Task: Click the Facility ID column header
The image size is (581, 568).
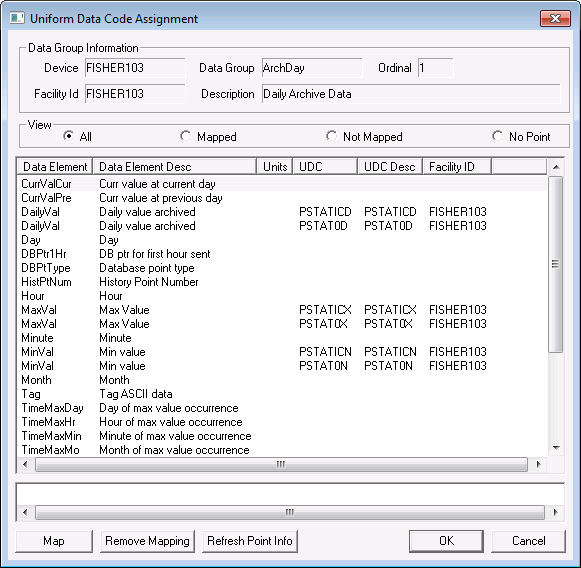Action: 456,167
